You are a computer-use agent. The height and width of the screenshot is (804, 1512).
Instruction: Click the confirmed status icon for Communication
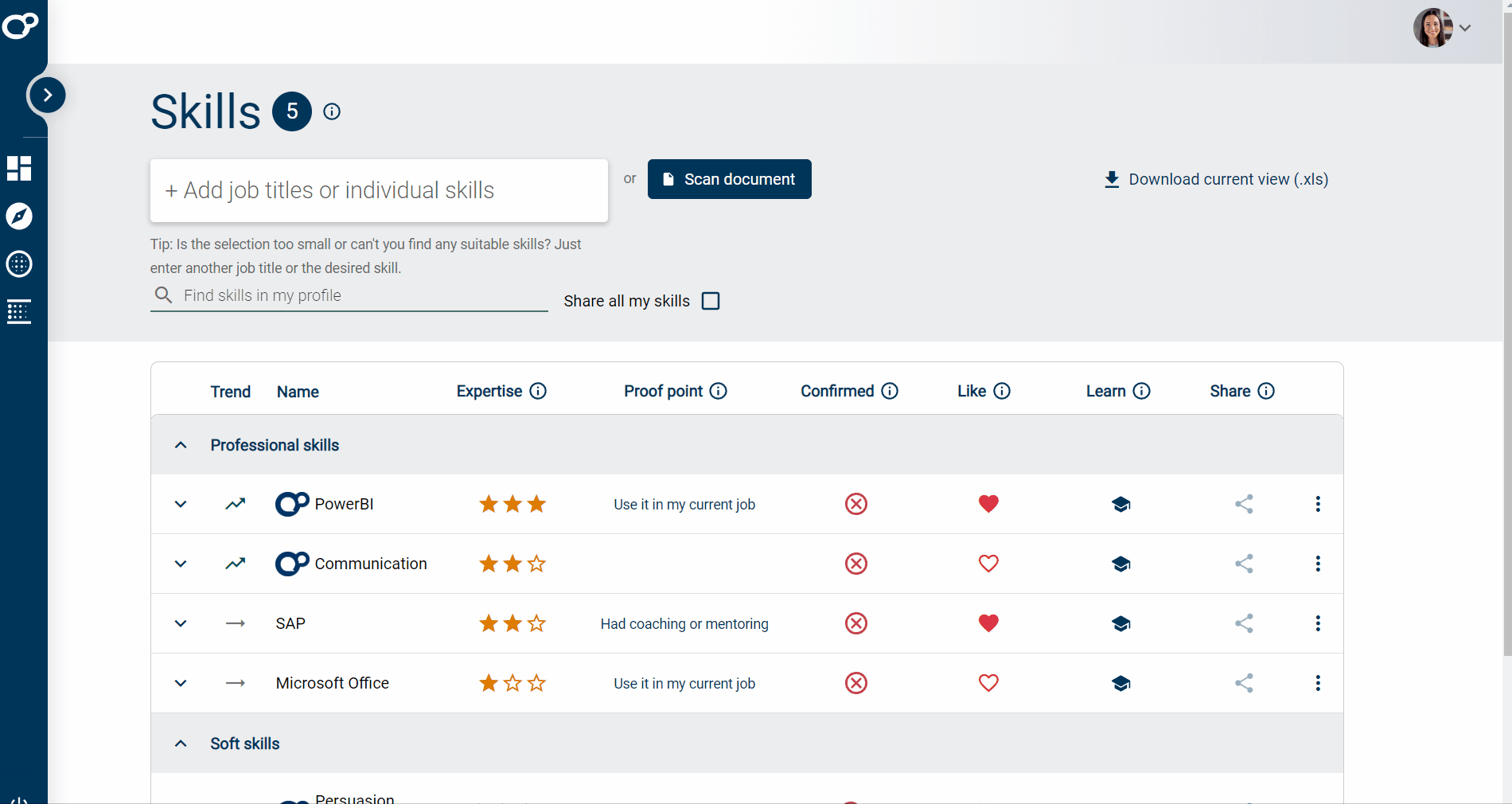[855, 564]
